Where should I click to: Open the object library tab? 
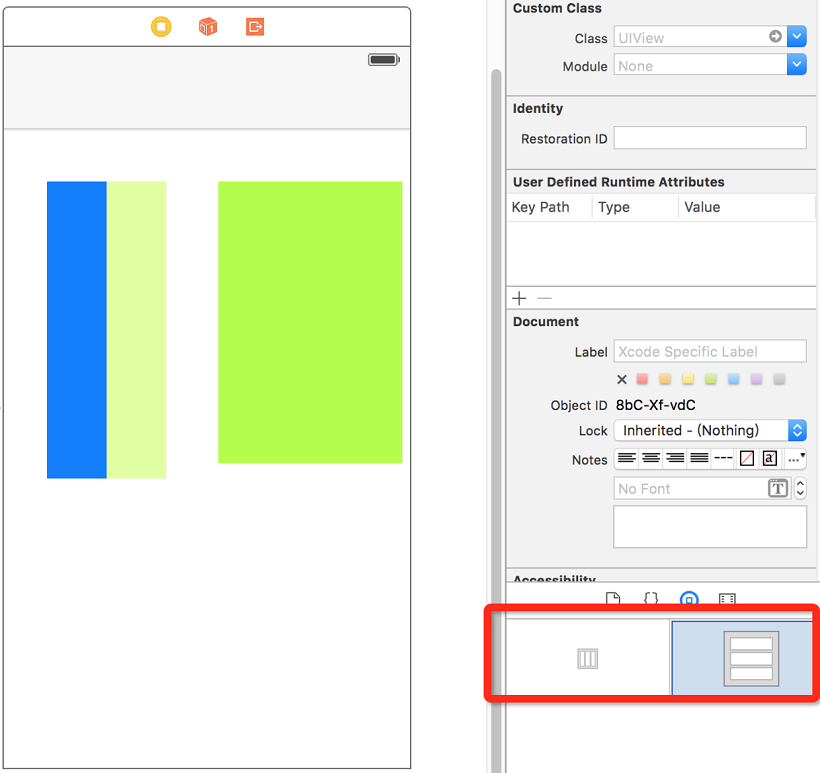pyautogui.click(x=689, y=600)
